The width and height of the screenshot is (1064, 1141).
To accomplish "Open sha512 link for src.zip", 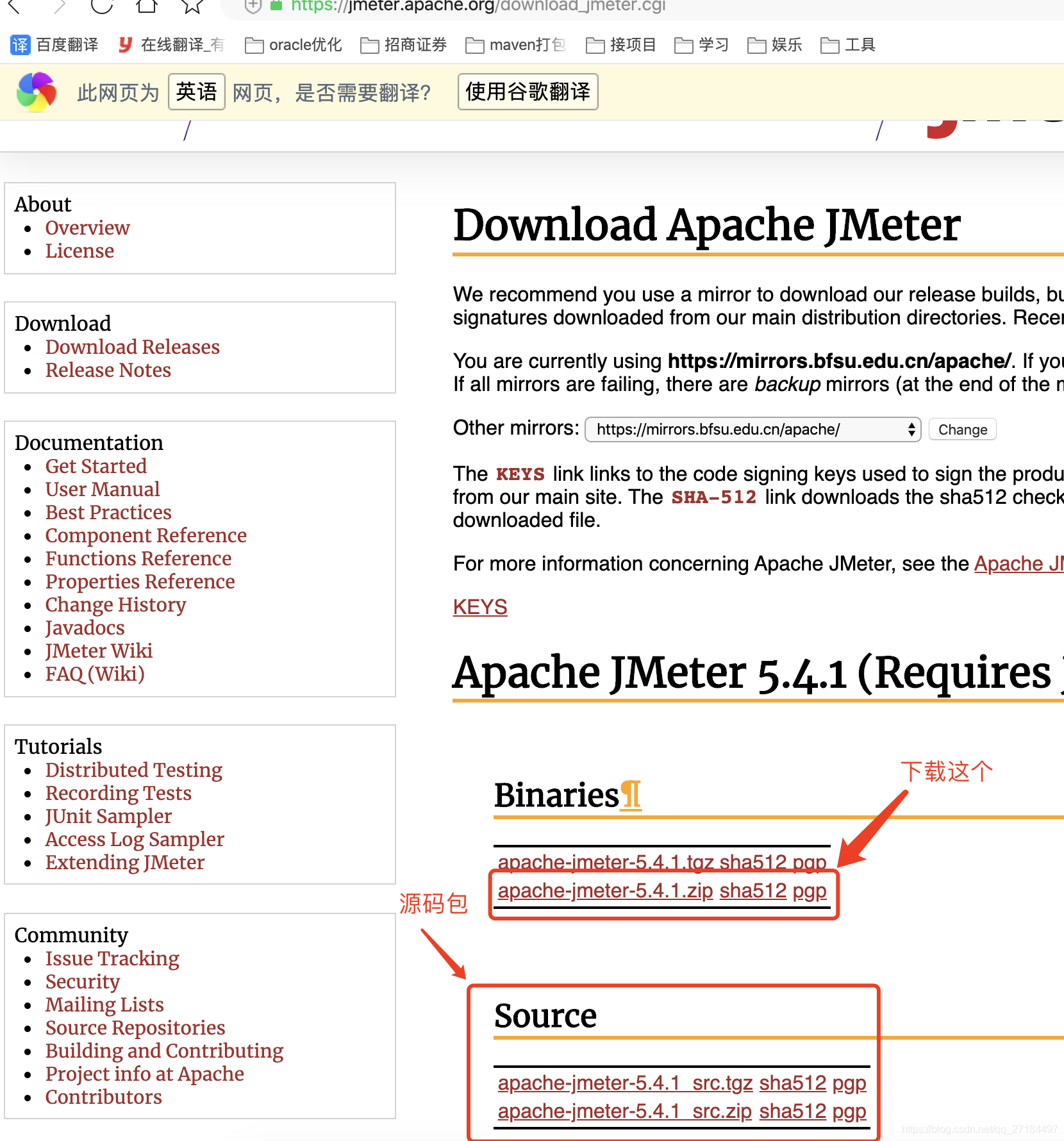I will coord(793,1111).
